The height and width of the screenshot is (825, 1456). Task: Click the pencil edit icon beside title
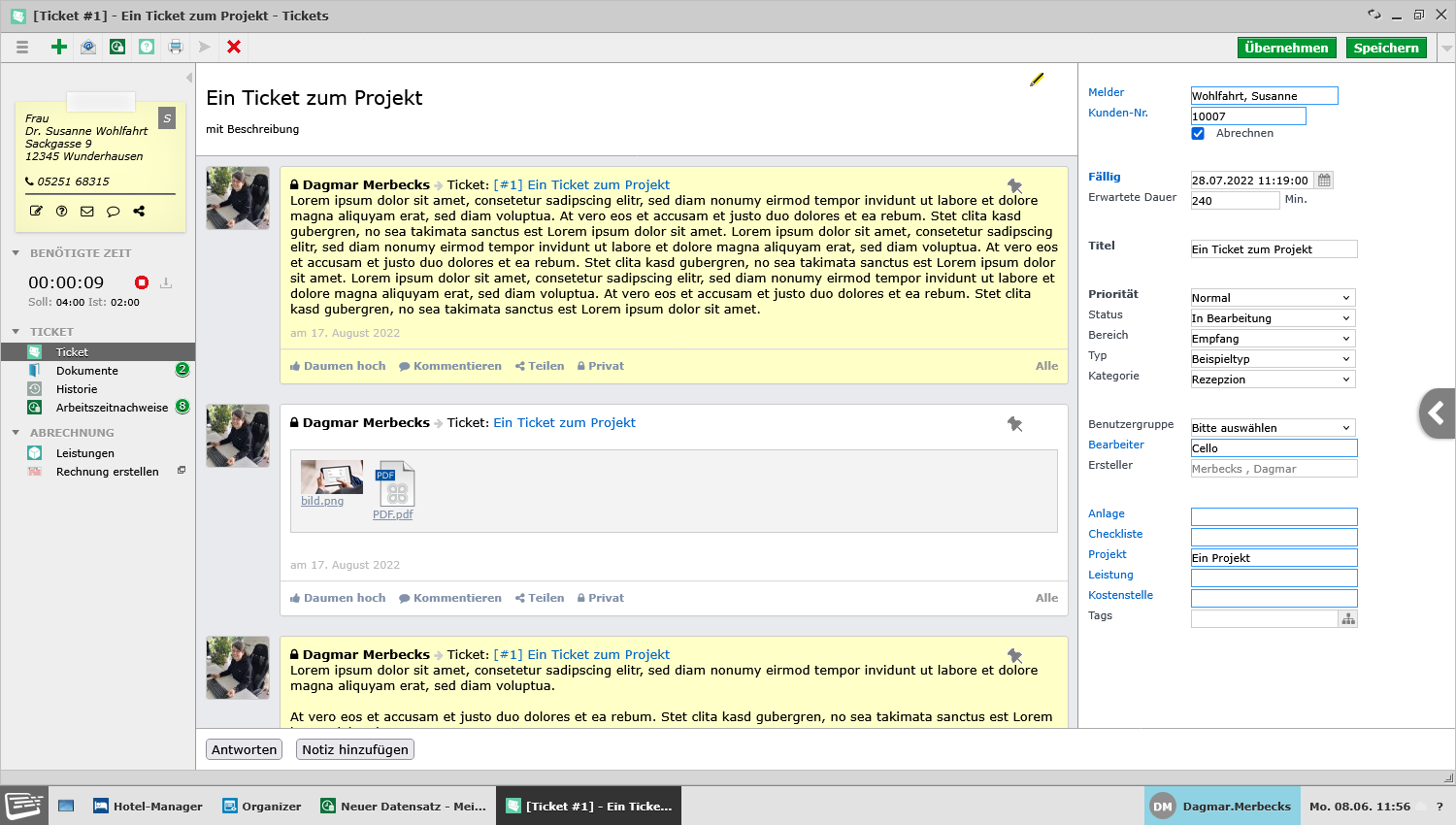[1037, 80]
